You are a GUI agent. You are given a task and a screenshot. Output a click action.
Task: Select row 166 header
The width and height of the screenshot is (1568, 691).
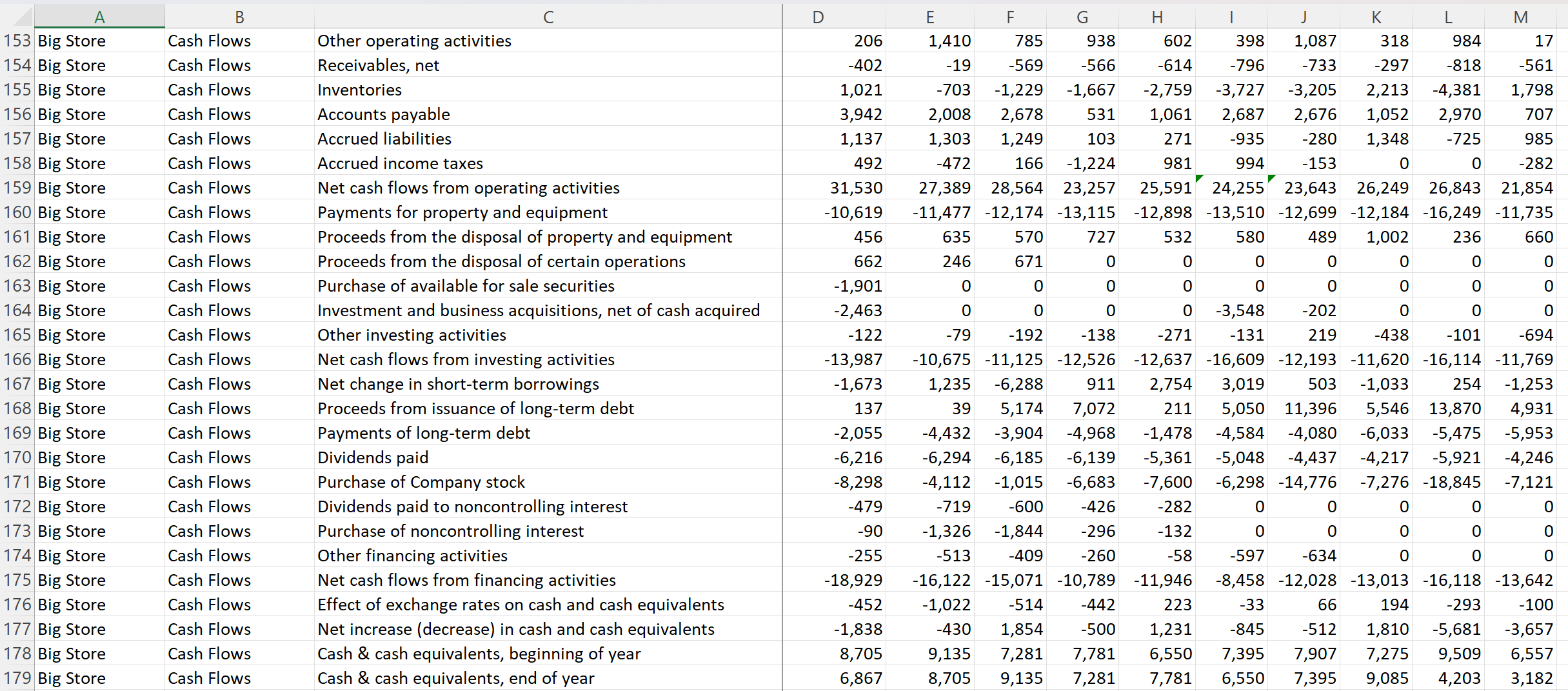click(17, 359)
